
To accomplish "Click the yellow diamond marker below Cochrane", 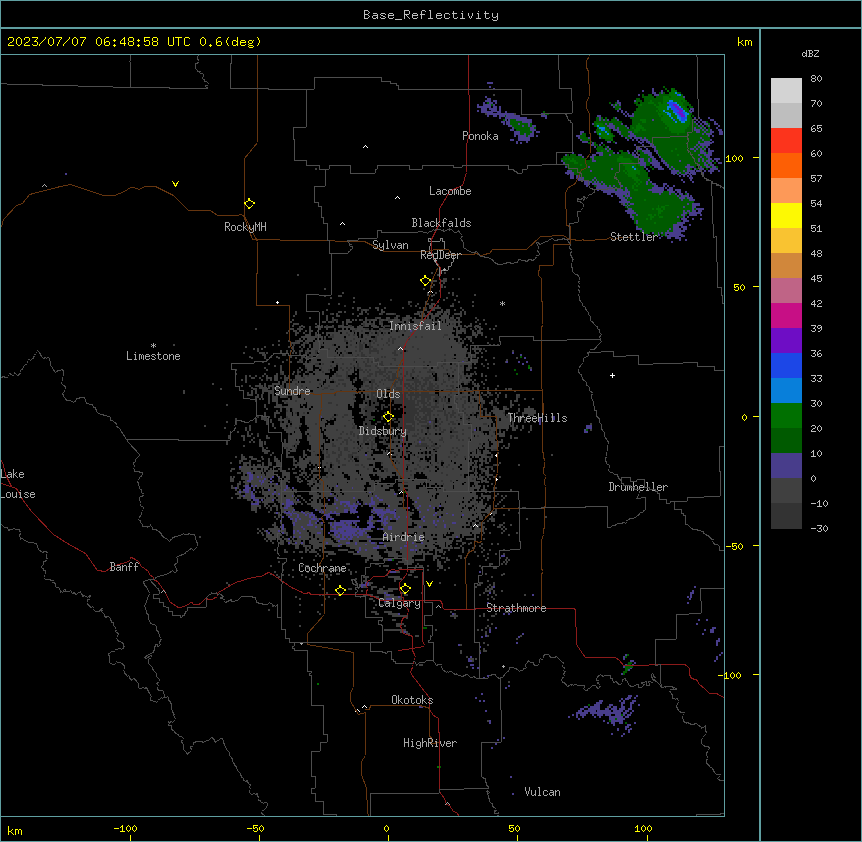I will (x=340, y=590).
